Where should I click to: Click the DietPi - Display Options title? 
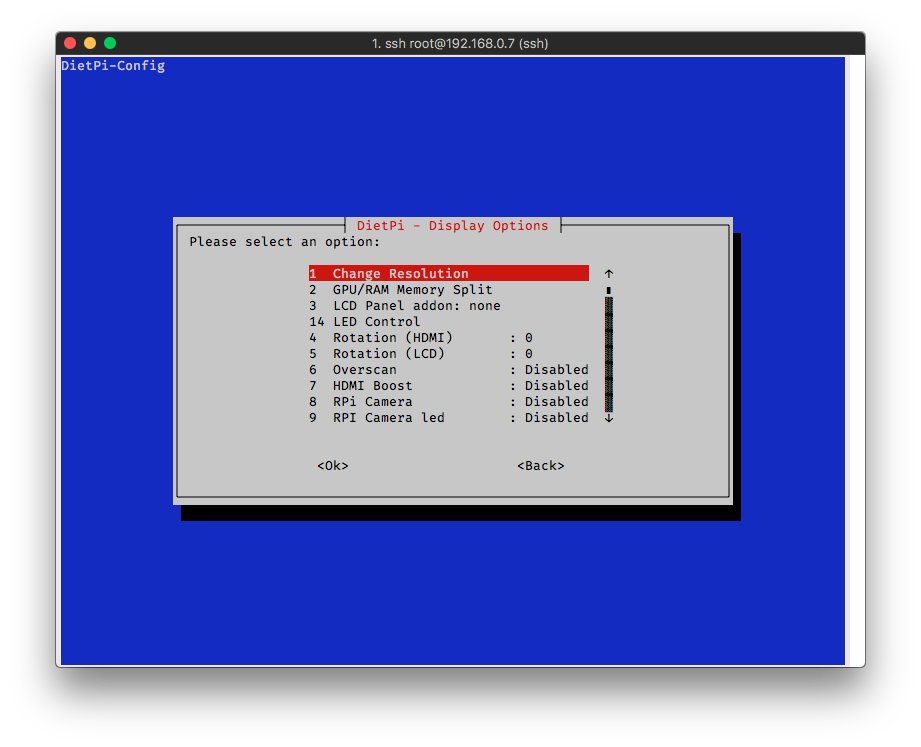452,226
